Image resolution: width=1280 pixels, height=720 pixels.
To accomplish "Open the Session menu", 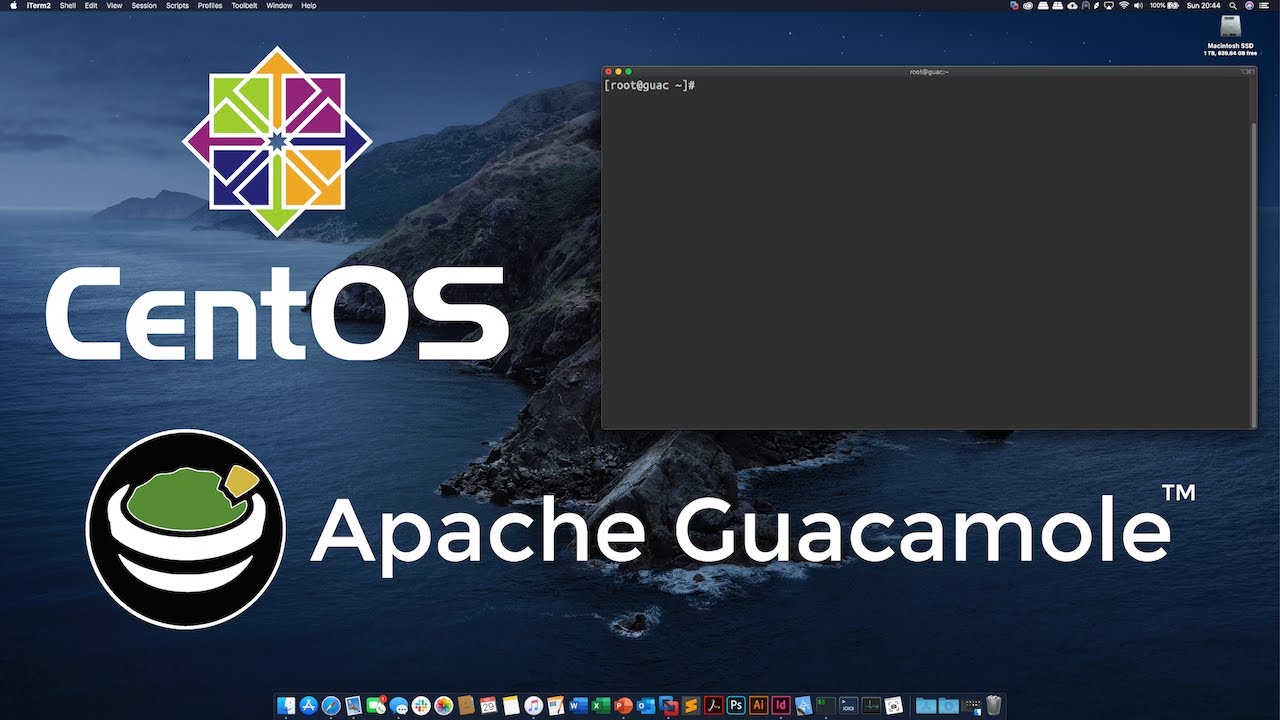I will tap(144, 5).
